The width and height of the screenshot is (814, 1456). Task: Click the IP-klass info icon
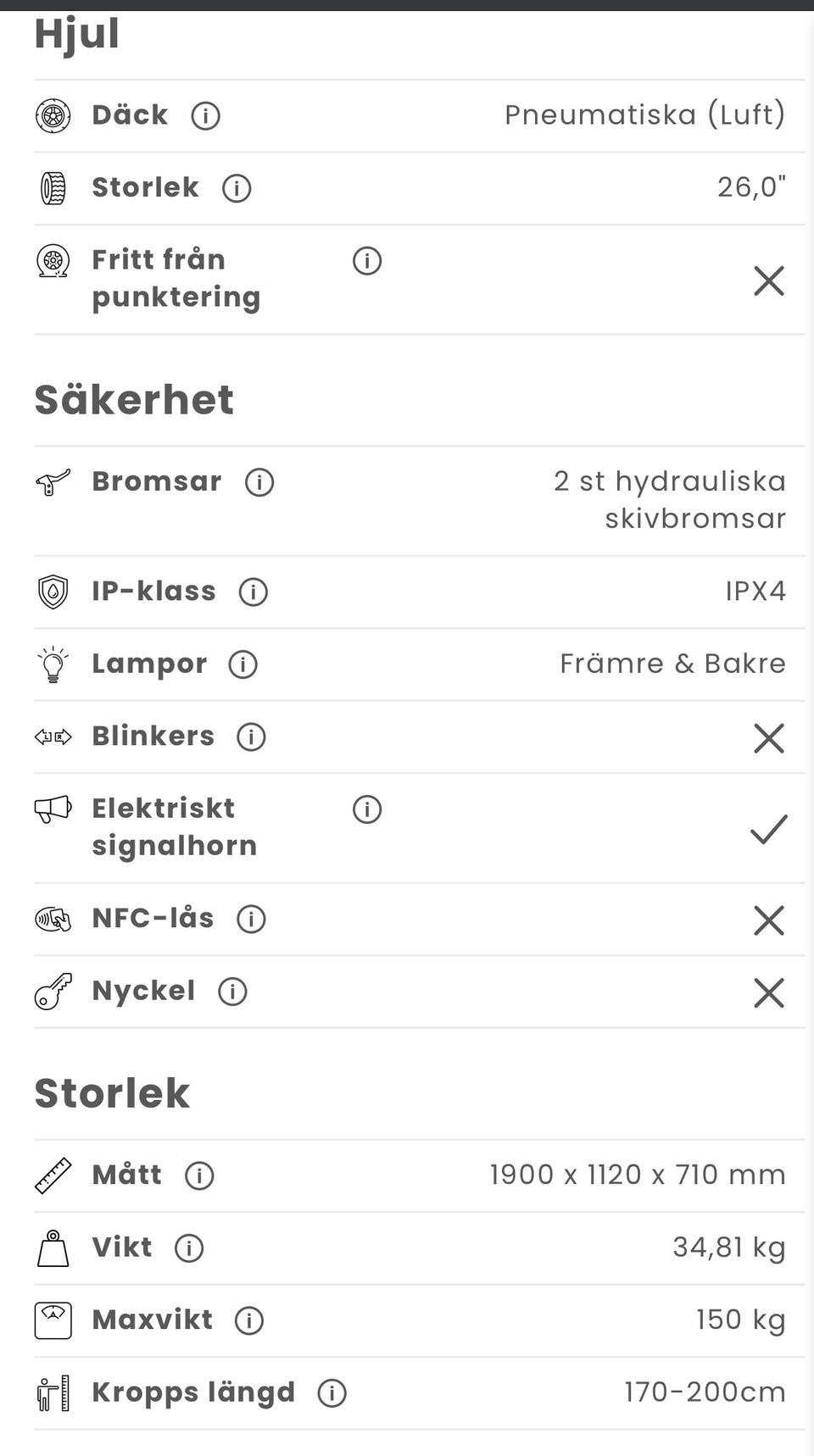(253, 592)
